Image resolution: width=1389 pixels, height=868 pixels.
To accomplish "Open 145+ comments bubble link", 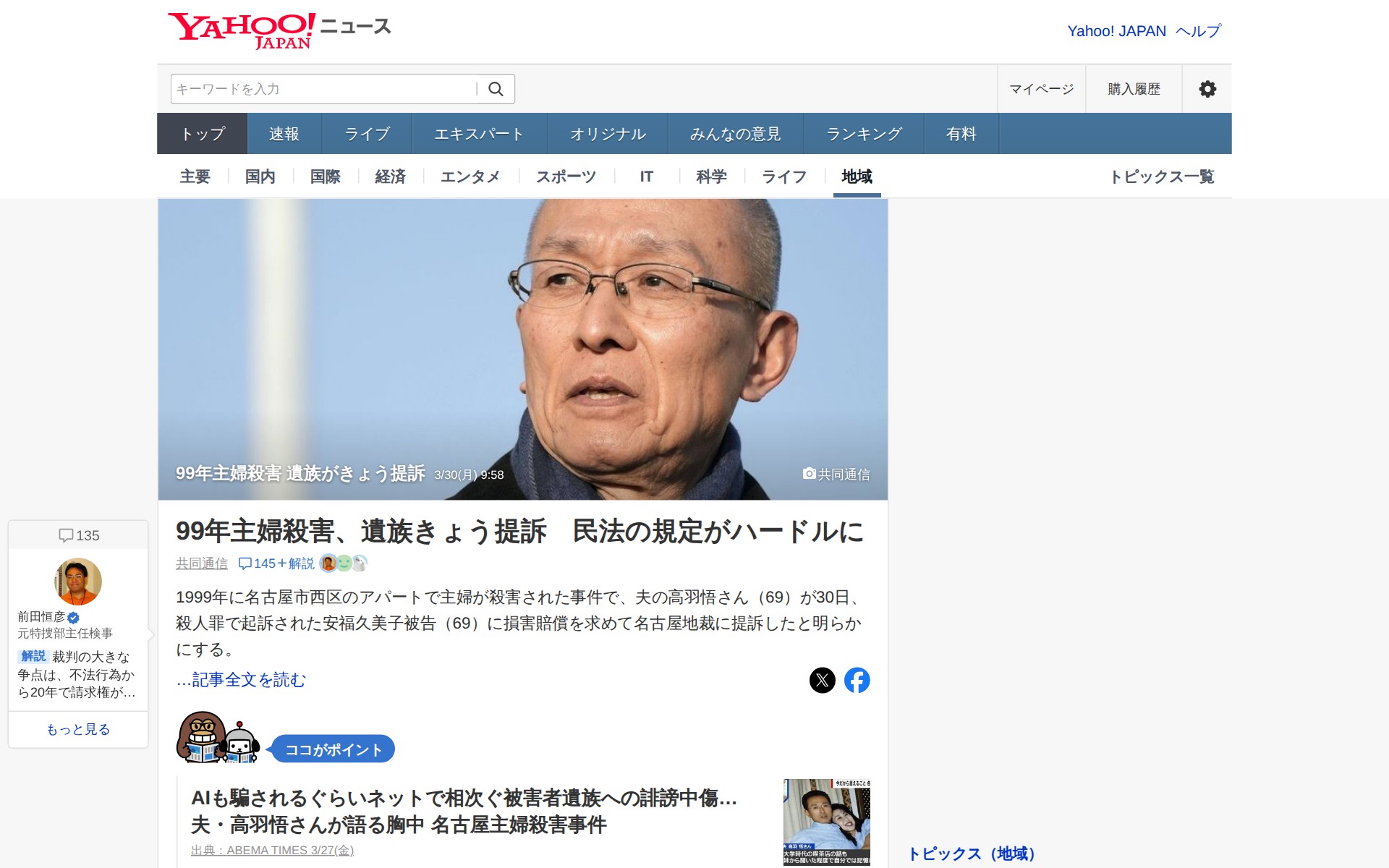I will coord(257,563).
